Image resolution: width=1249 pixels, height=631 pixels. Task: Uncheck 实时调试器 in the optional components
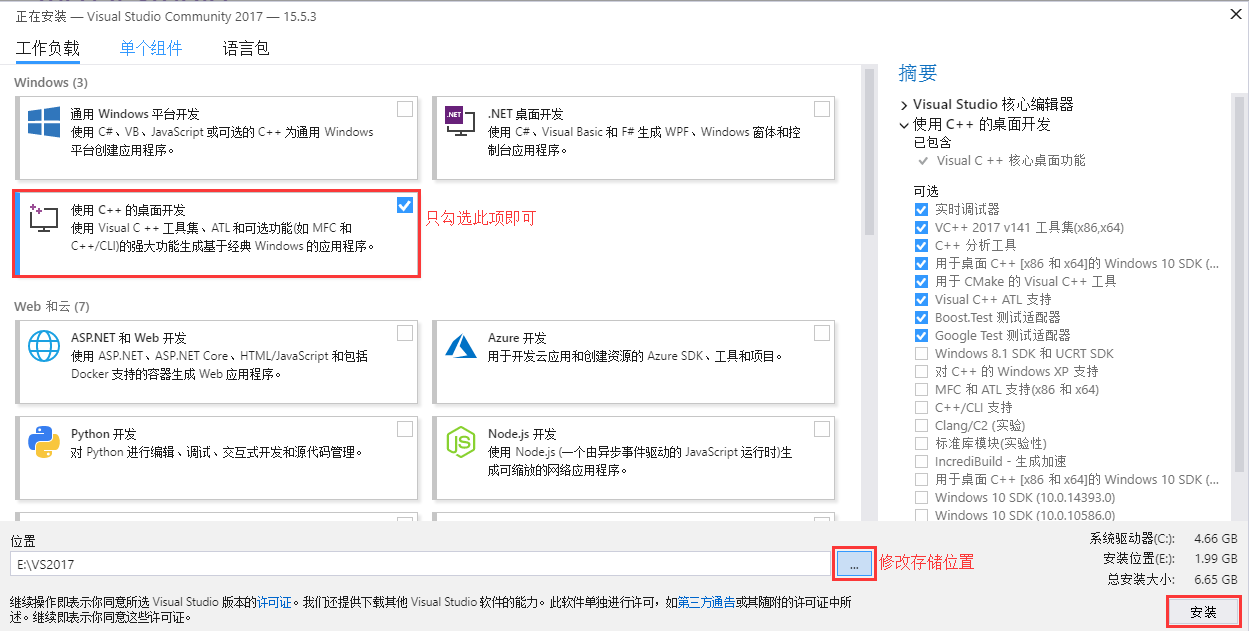[x=921, y=209]
